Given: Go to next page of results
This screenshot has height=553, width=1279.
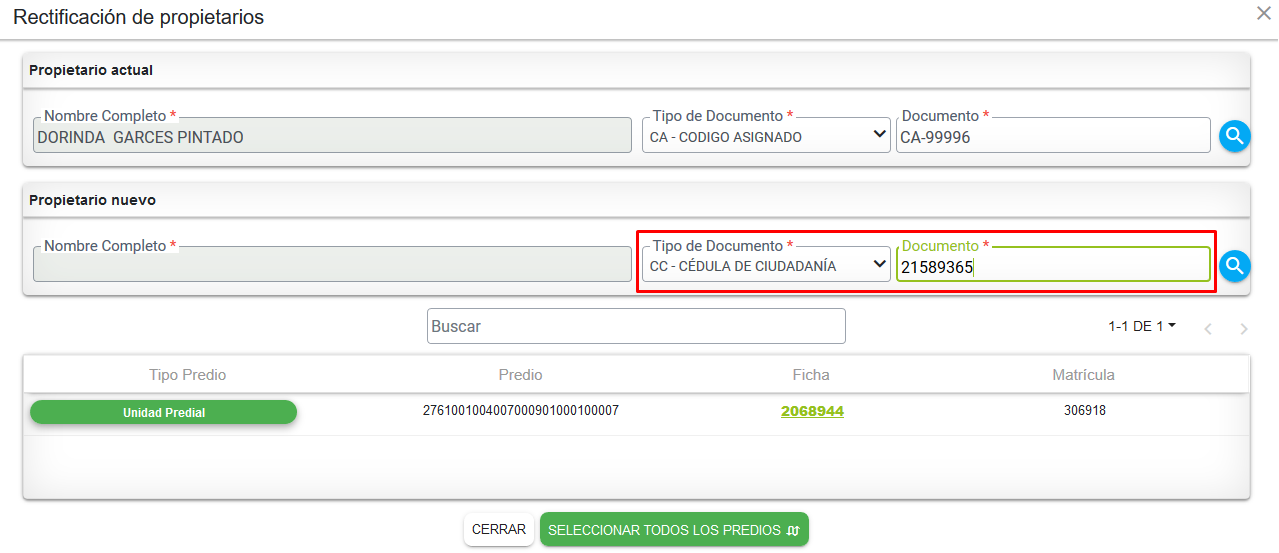Looking at the screenshot, I should coord(1244,328).
